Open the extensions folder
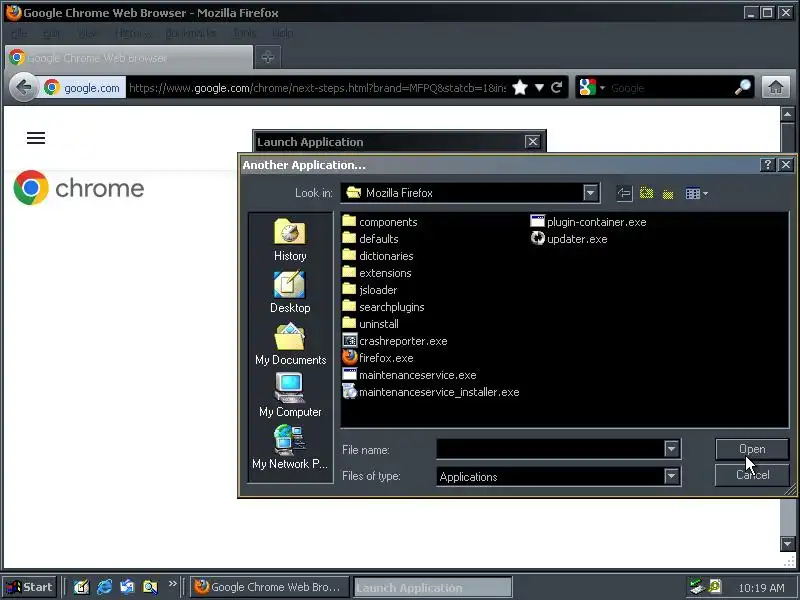Viewport: 800px width, 600px height. [x=377, y=273]
